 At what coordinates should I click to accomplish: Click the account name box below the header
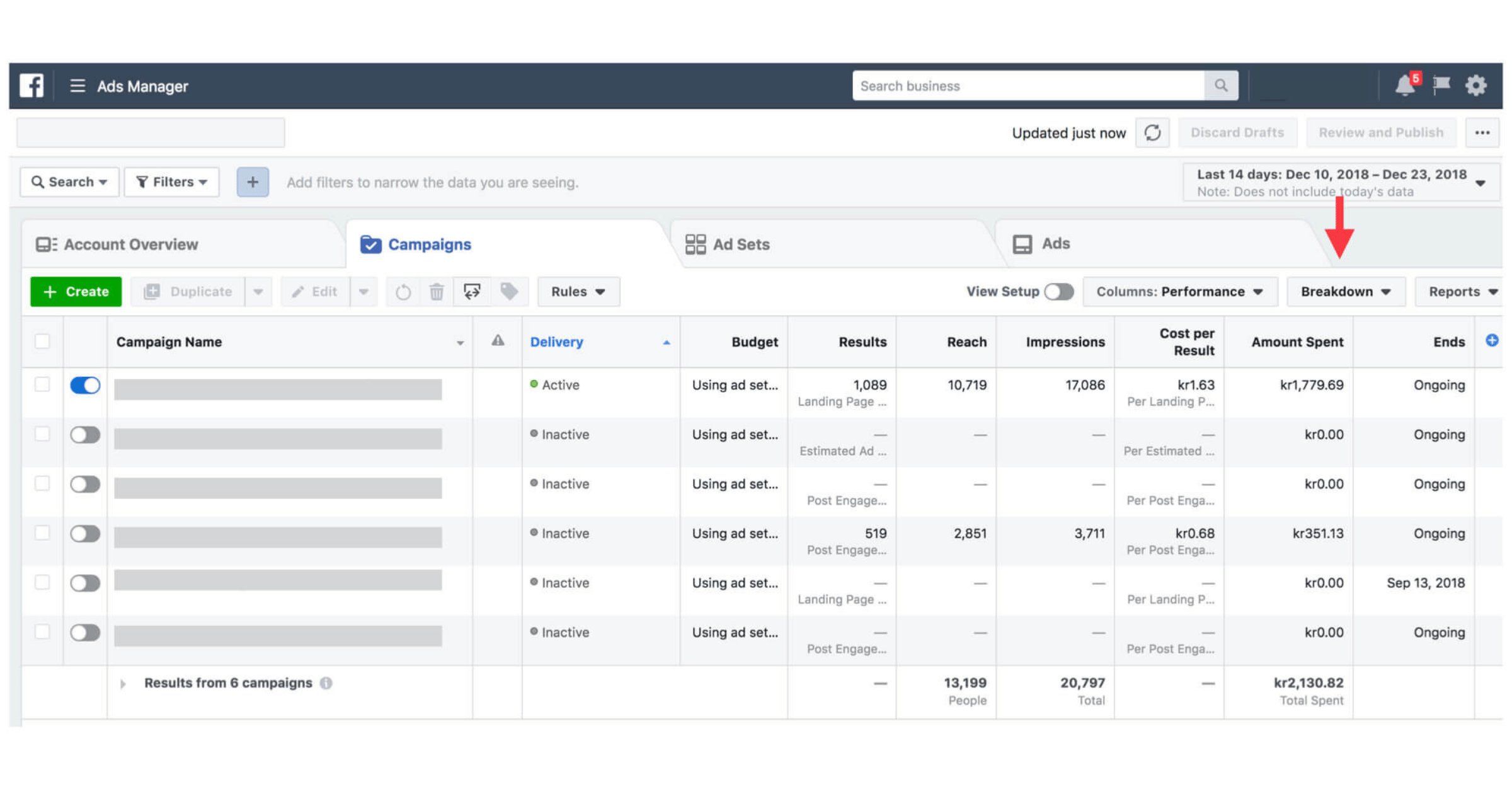pyautogui.click(x=151, y=133)
